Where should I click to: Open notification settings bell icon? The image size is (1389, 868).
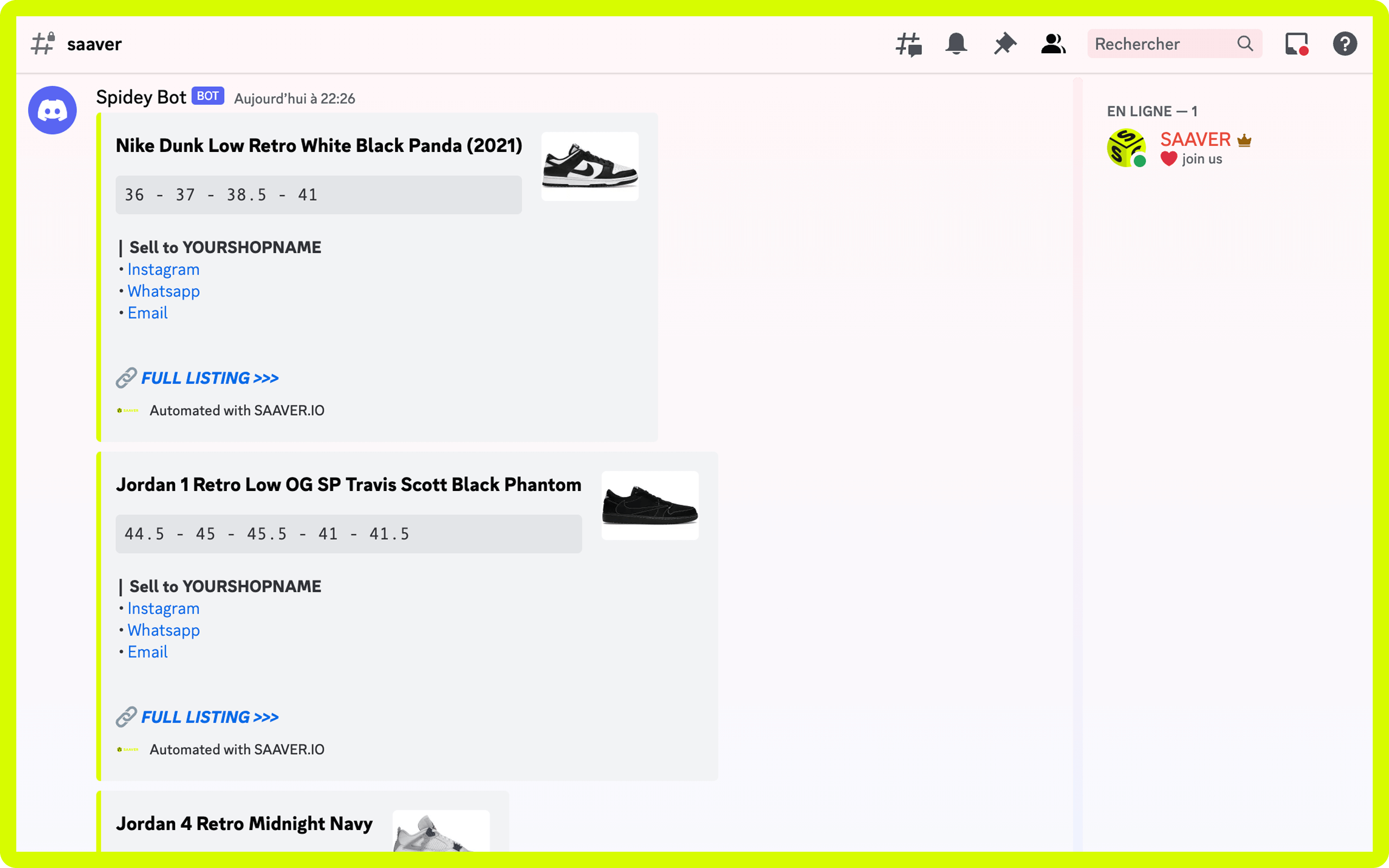tap(956, 44)
